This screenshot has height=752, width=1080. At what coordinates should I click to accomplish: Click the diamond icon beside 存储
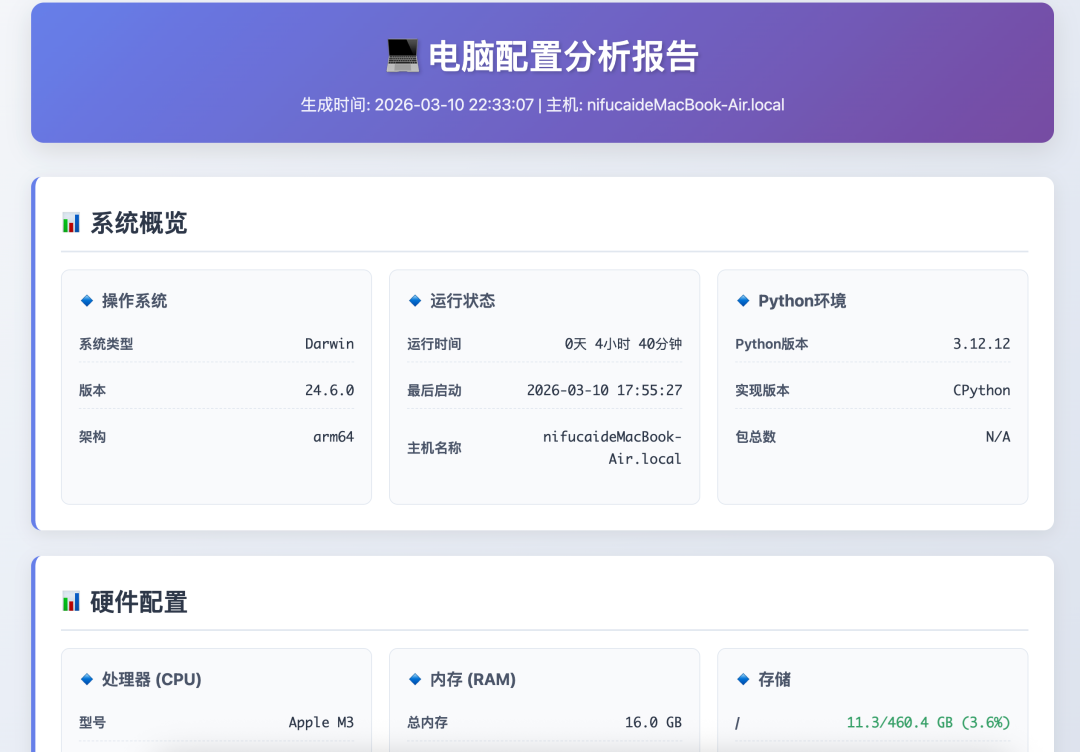point(742,679)
